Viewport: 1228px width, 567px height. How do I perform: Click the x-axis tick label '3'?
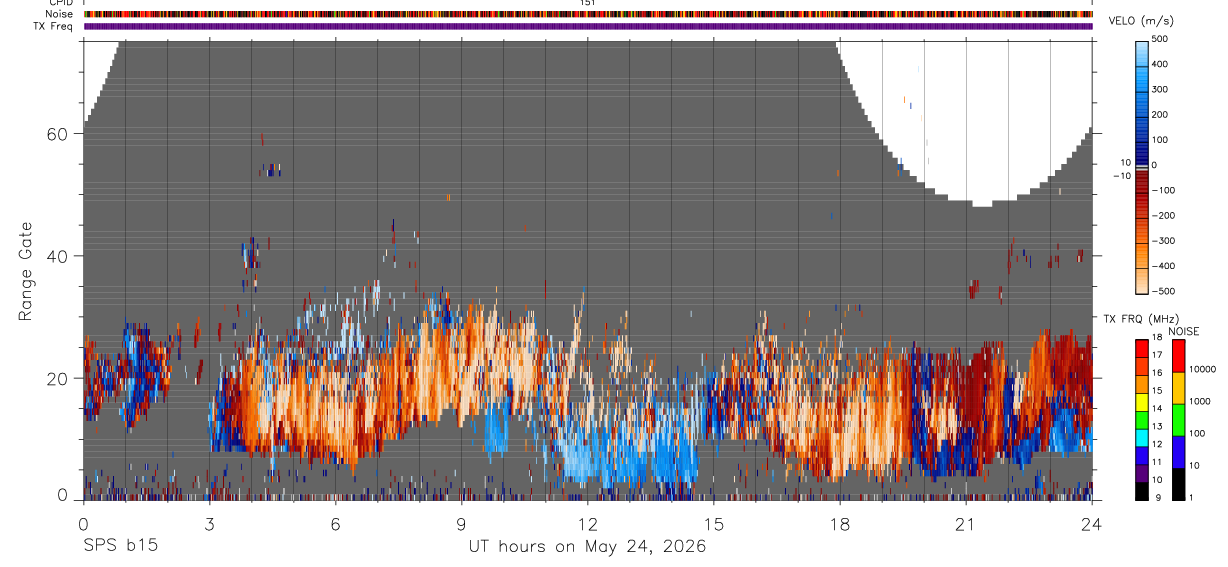[209, 523]
